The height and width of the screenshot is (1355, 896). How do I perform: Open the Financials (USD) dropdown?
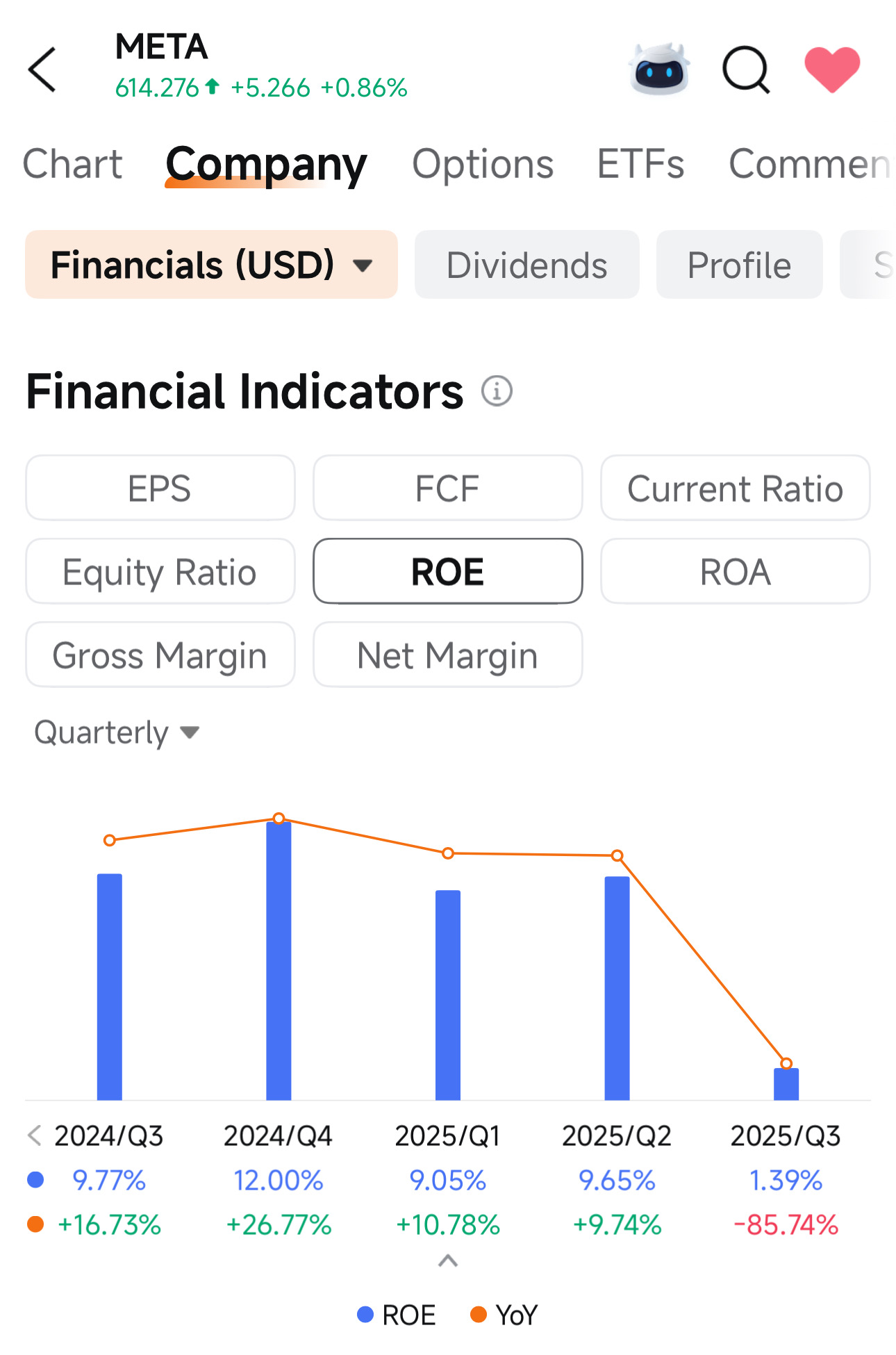click(x=211, y=265)
